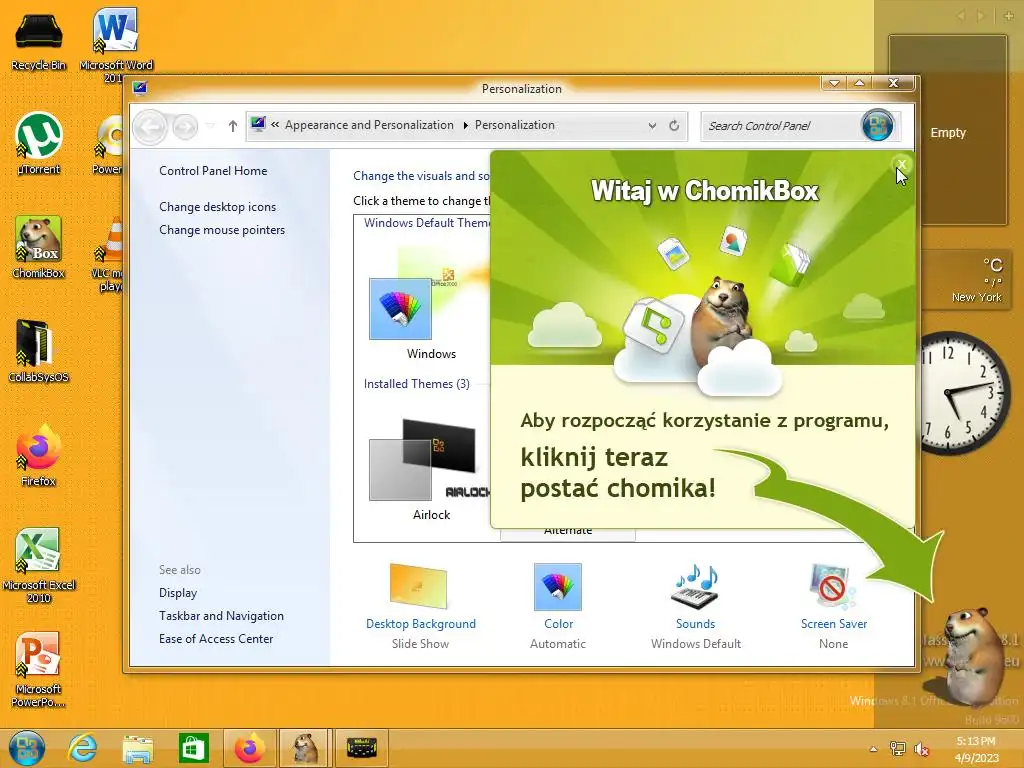Open breadcrumb arrow after Appearance and Personalization

click(x=465, y=125)
